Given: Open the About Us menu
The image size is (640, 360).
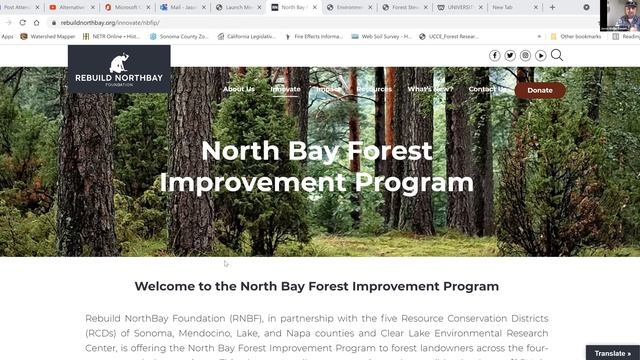Looking at the screenshot, I should coord(239,89).
